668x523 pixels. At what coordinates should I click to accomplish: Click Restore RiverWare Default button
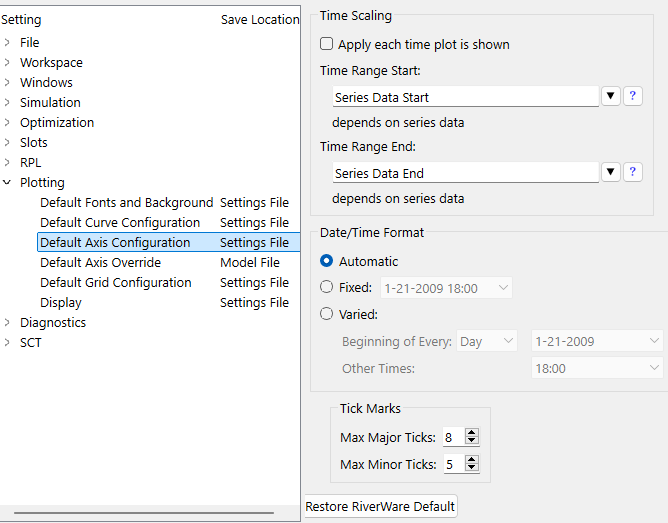pyautogui.click(x=380, y=506)
